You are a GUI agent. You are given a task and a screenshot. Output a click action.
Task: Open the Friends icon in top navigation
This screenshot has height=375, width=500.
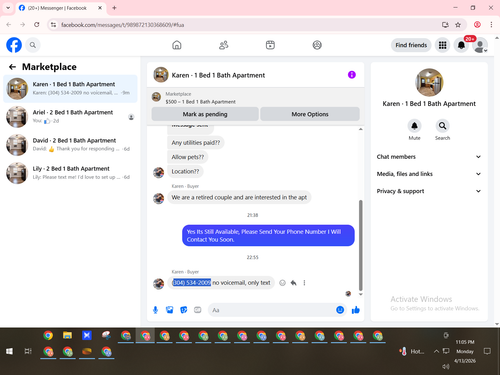click(223, 45)
